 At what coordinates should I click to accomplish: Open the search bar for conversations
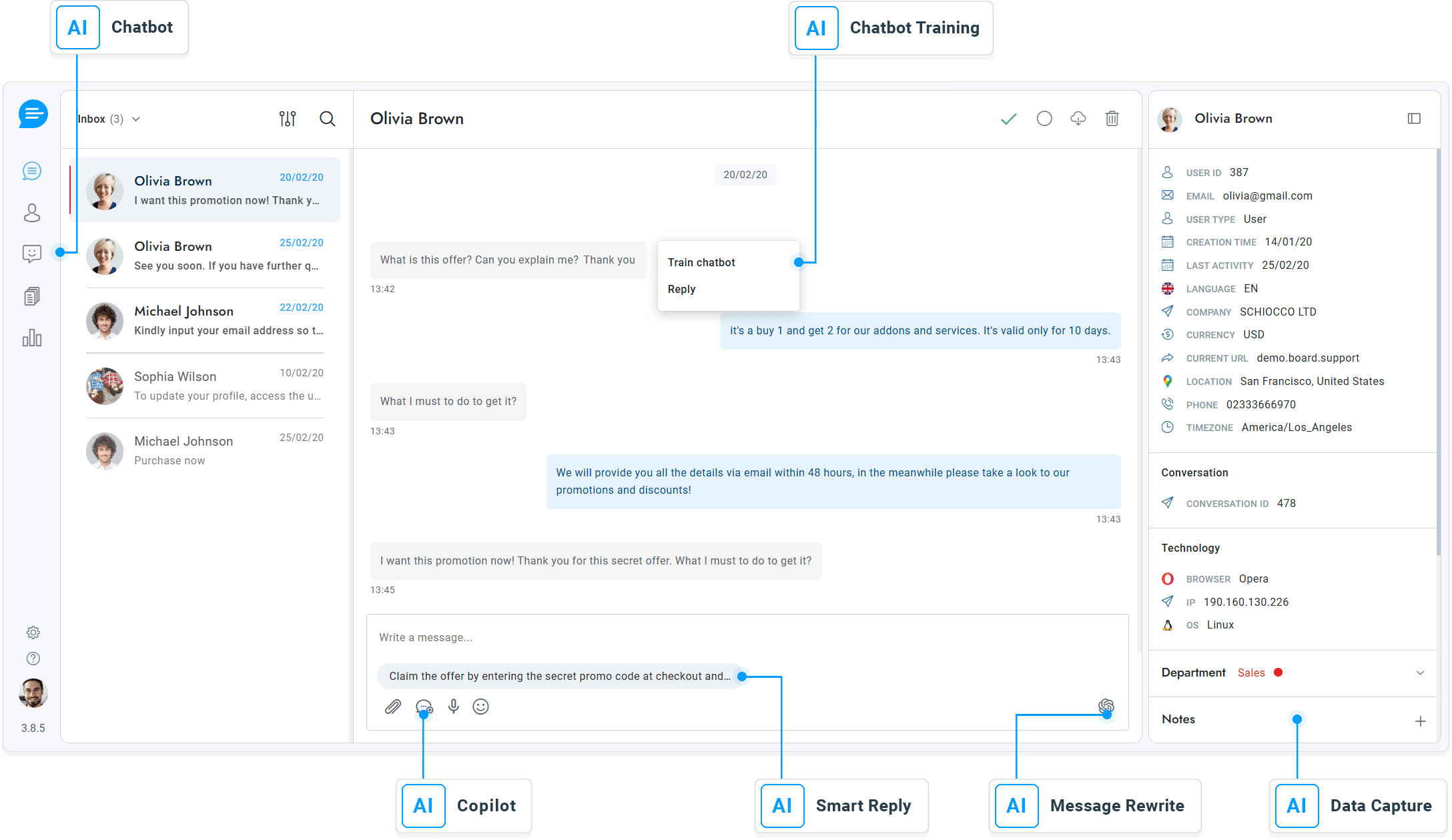click(x=327, y=119)
